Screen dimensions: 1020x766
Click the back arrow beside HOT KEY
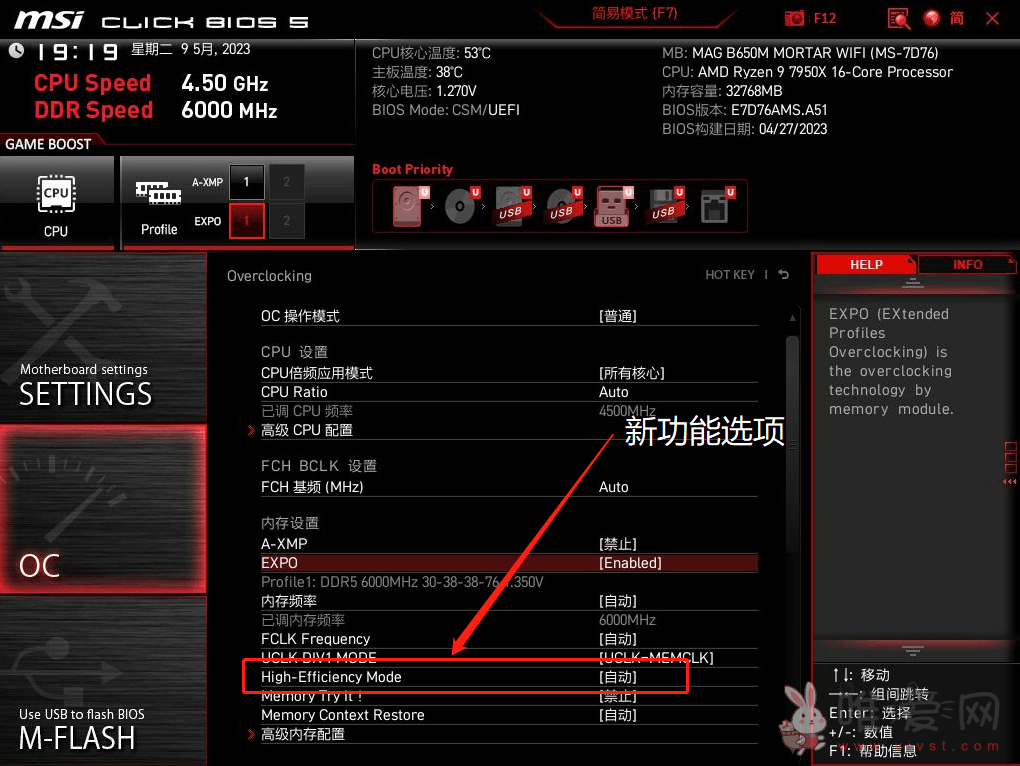[784, 274]
